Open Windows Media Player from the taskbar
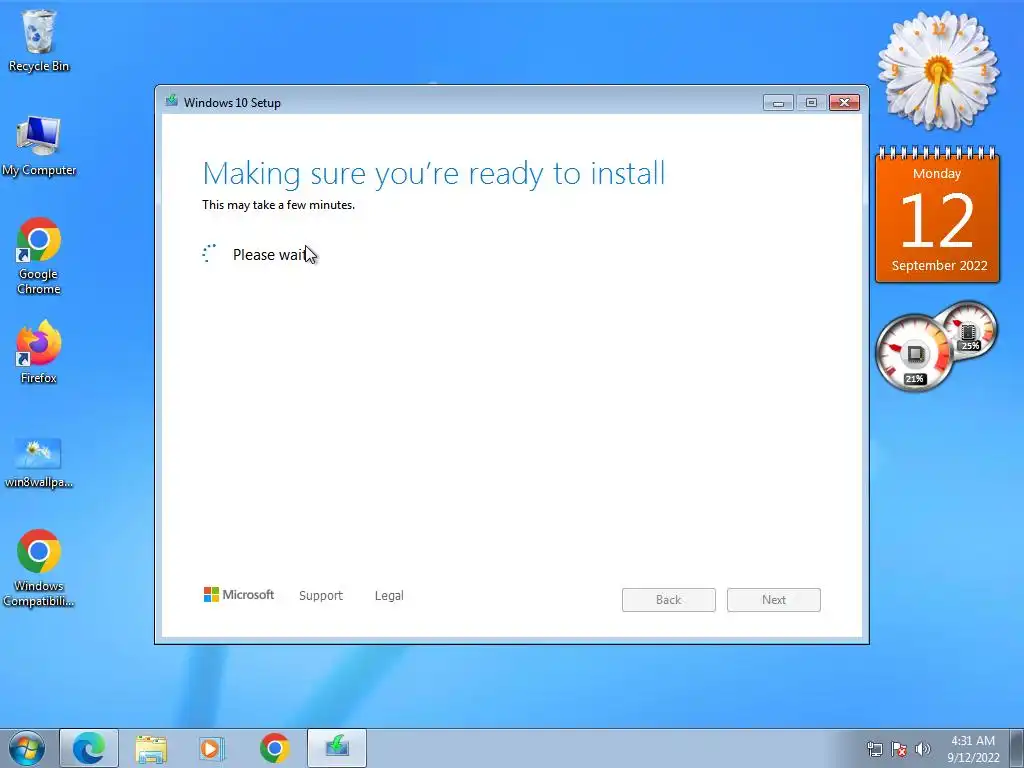 (211, 748)
